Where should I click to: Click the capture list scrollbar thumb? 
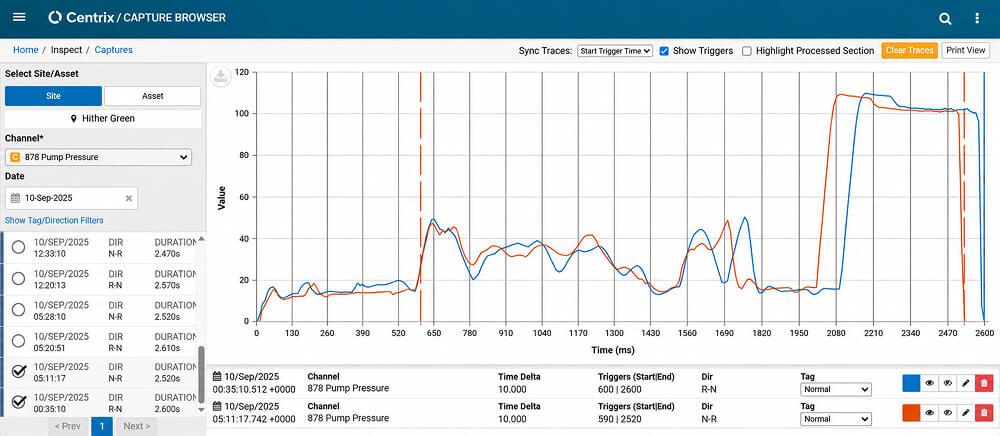point(202,373)
